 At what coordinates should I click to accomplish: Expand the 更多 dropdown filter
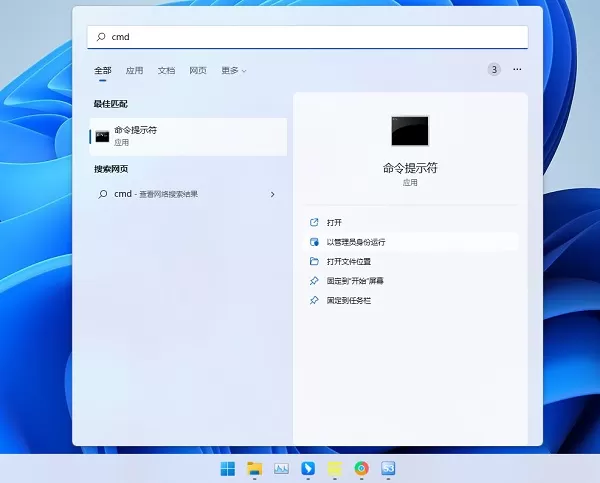click(233, 70)
